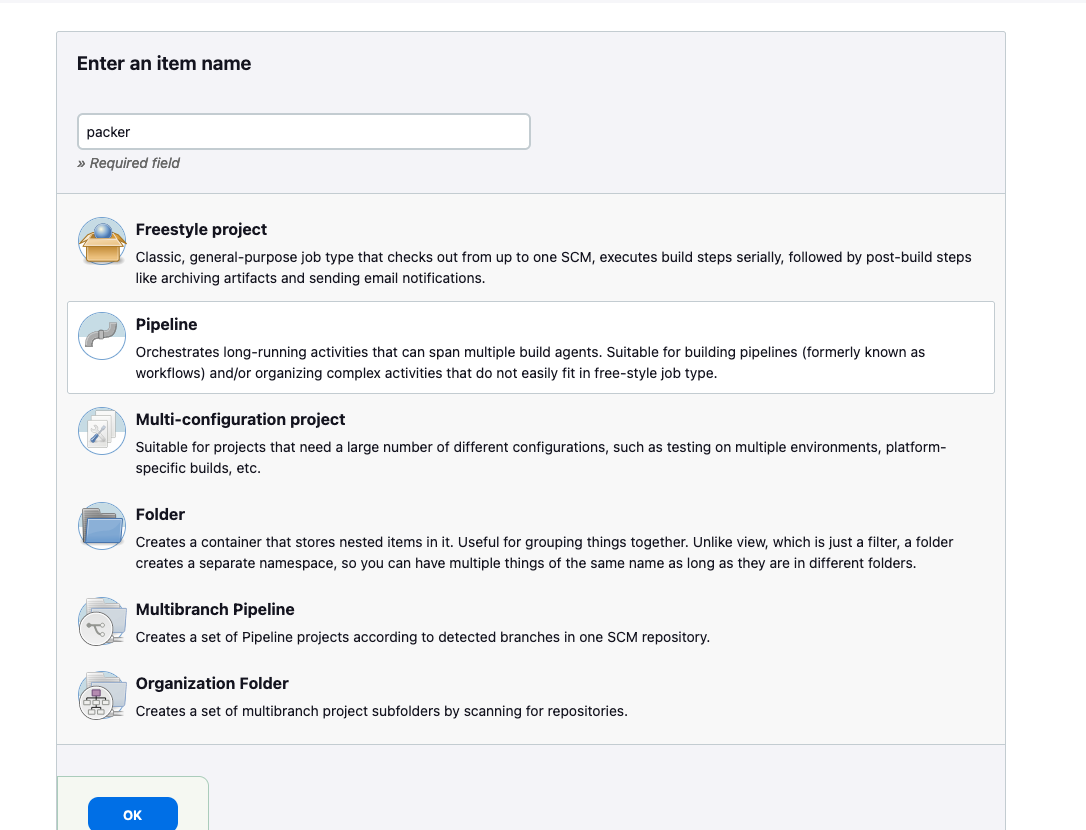Click the Enter an item name heading
Screen dimensions: 1086x830
tap(163, 63)
